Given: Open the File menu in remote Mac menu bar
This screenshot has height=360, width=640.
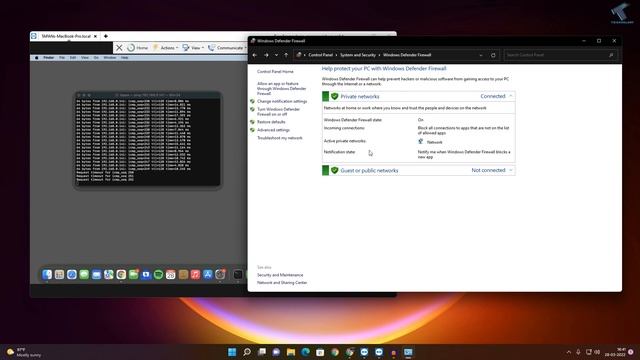Looking at the screenshot, I should 62,58.
